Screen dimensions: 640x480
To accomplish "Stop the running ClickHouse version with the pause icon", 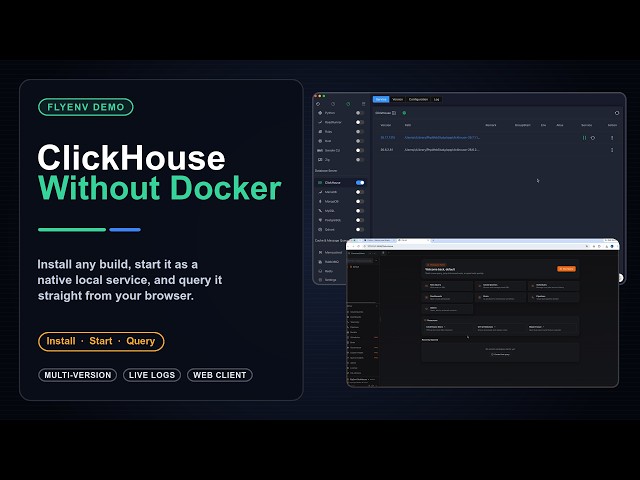I will [584, 138].
